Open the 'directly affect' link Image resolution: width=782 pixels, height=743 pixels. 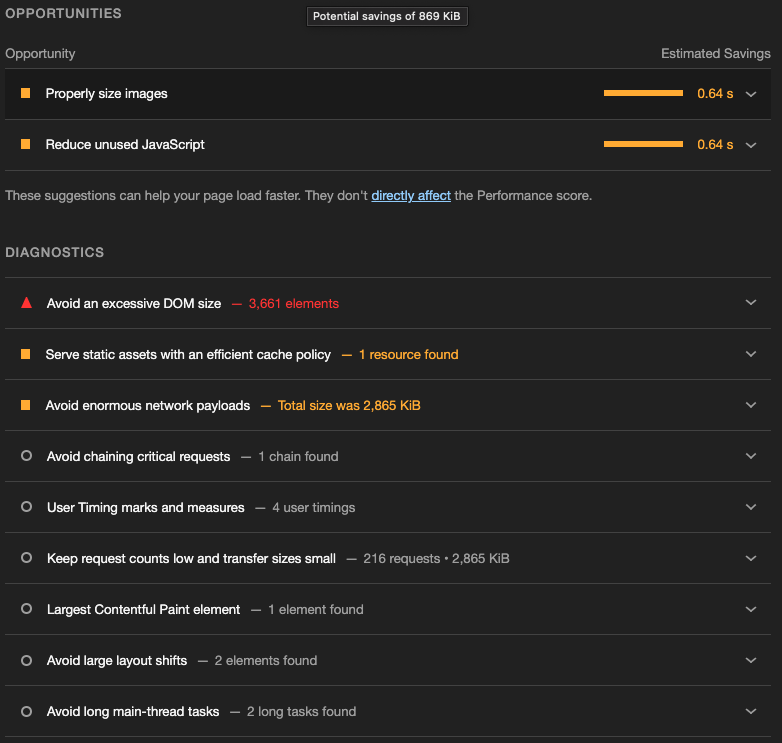coord(411,196)
